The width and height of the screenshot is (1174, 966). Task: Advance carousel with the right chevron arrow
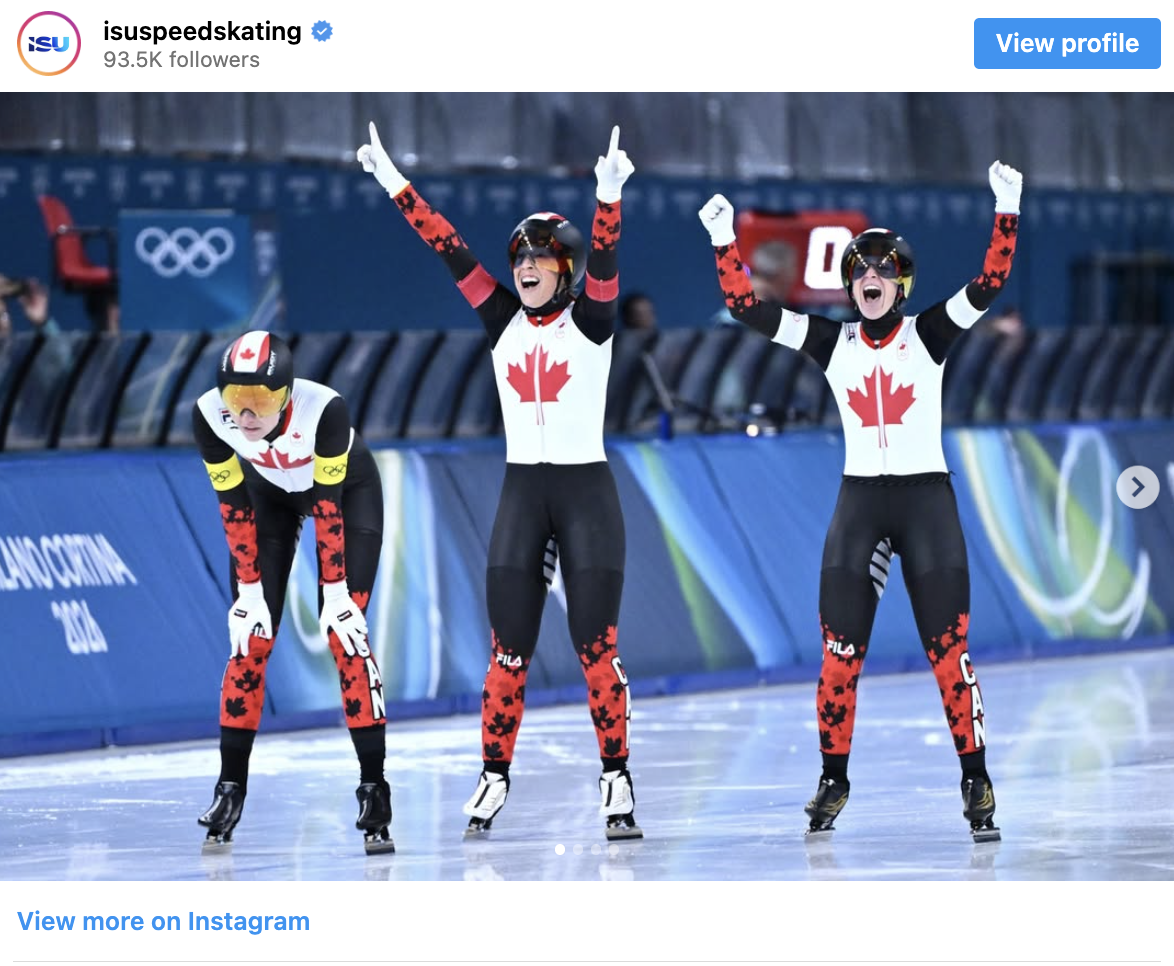coord(1137,487)
